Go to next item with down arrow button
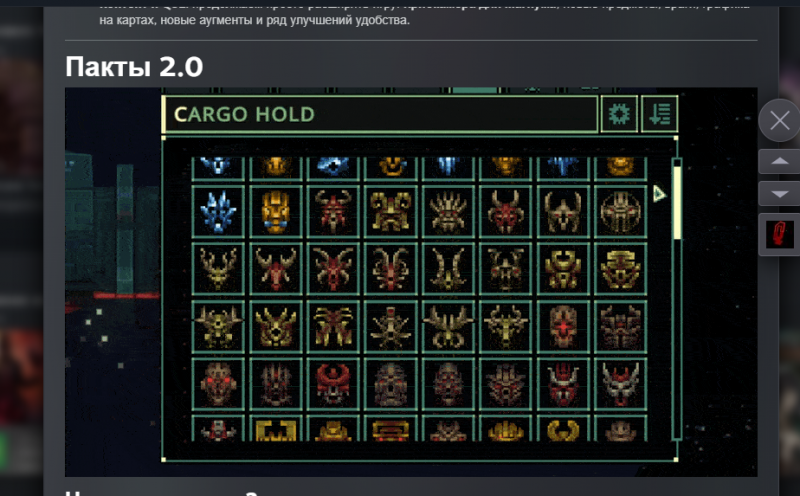This screenshot has width=800, height=496. (x=779, y=194)
